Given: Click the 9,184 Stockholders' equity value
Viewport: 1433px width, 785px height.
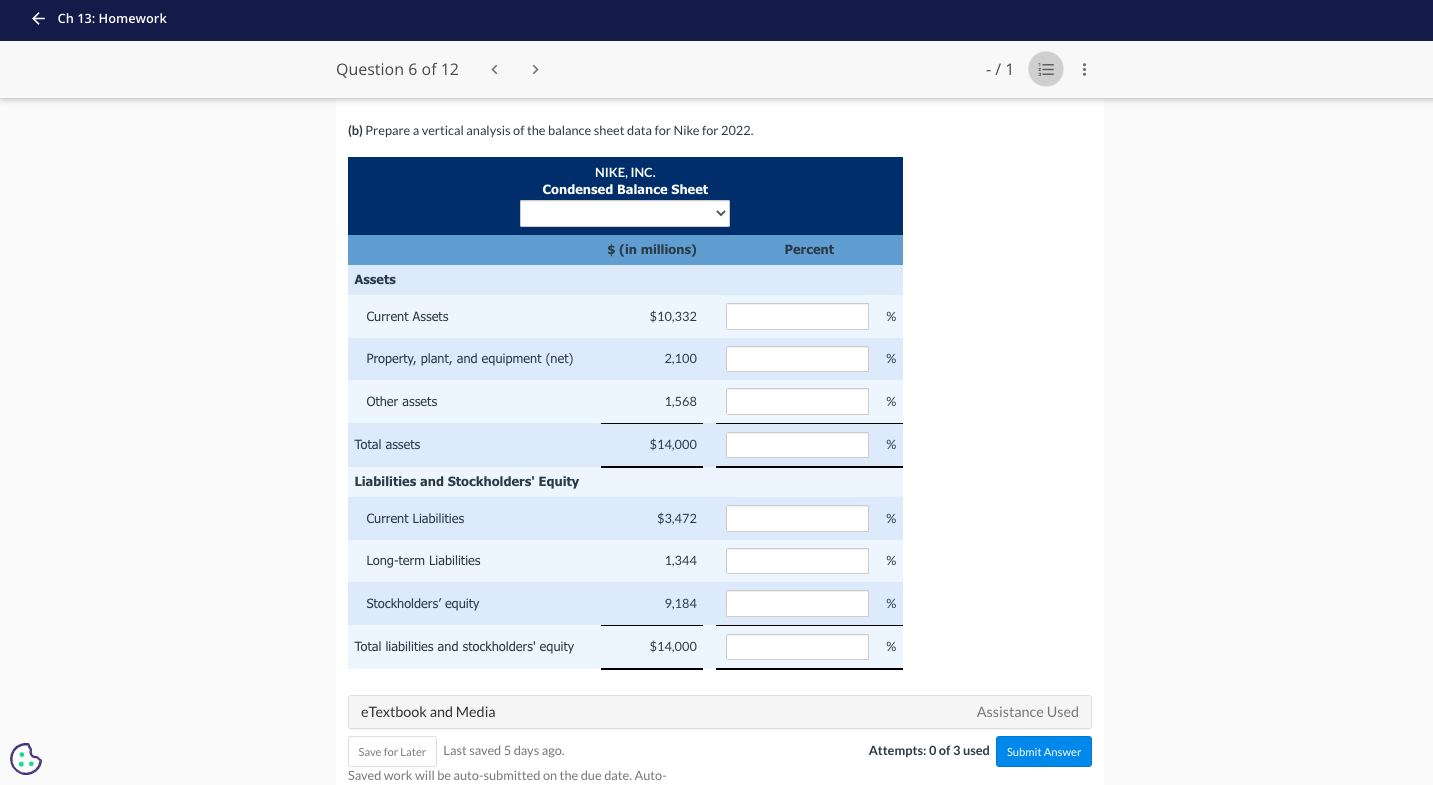Looking at the screenshot, I should [x=680, y=603].
